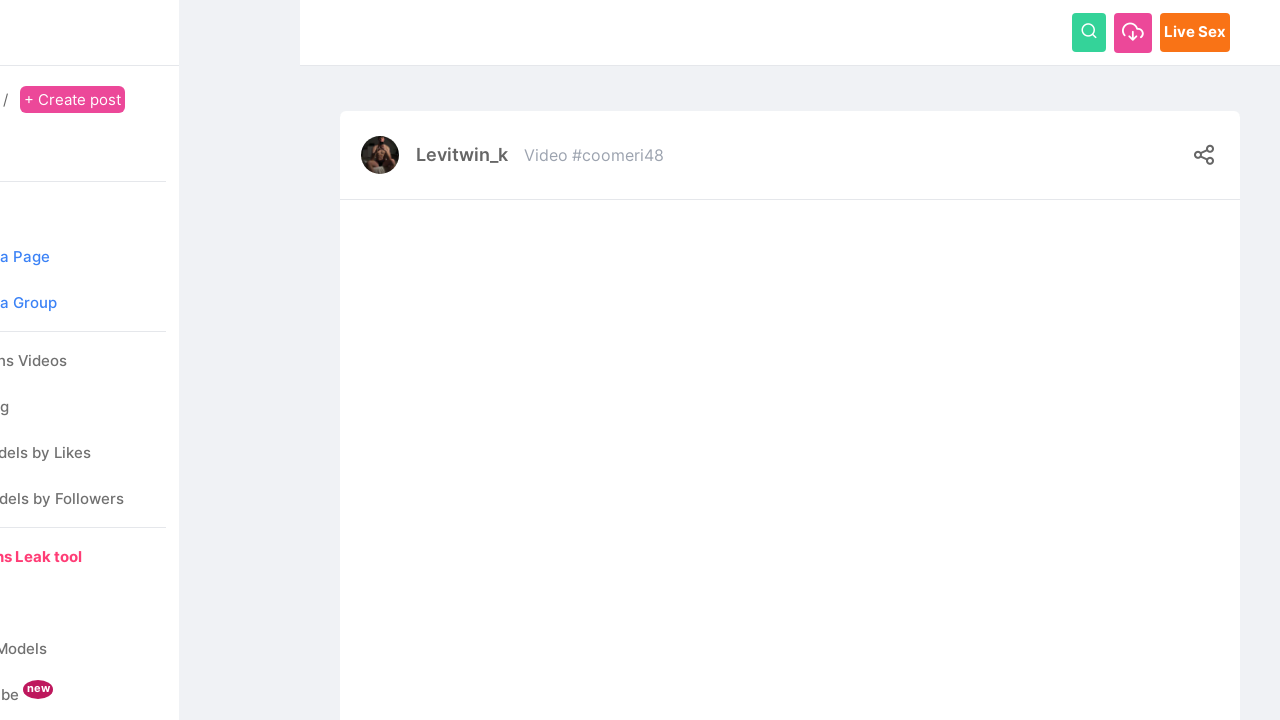Open the Levitwin_k profile avatar
The width and height of the screenshot is (1280, 720).
[380, 155]
